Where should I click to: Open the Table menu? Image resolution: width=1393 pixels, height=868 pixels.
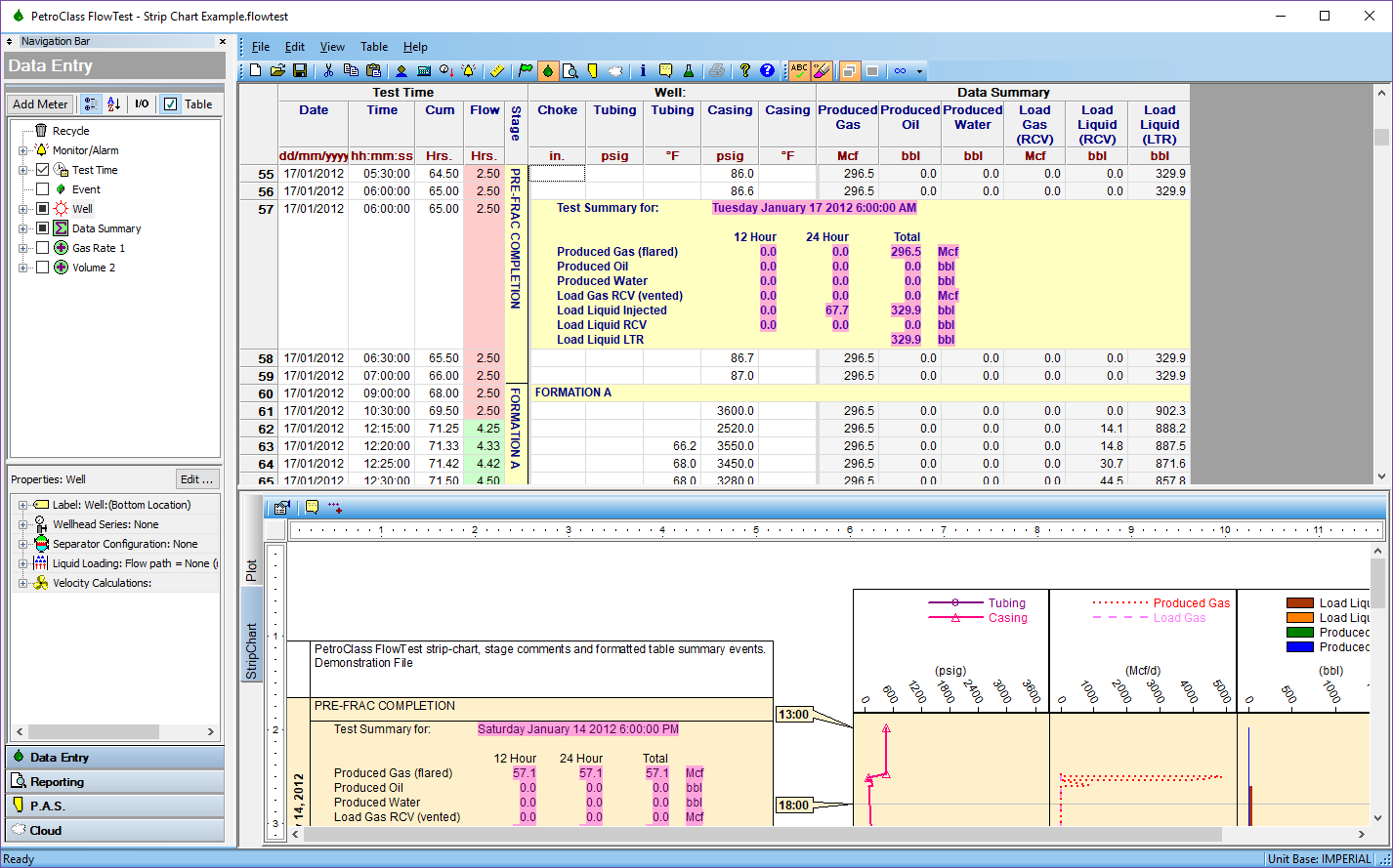tap(374, 47)
